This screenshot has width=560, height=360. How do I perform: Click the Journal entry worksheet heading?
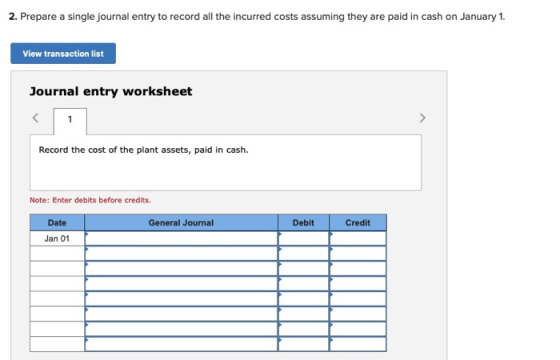(111, 91)
